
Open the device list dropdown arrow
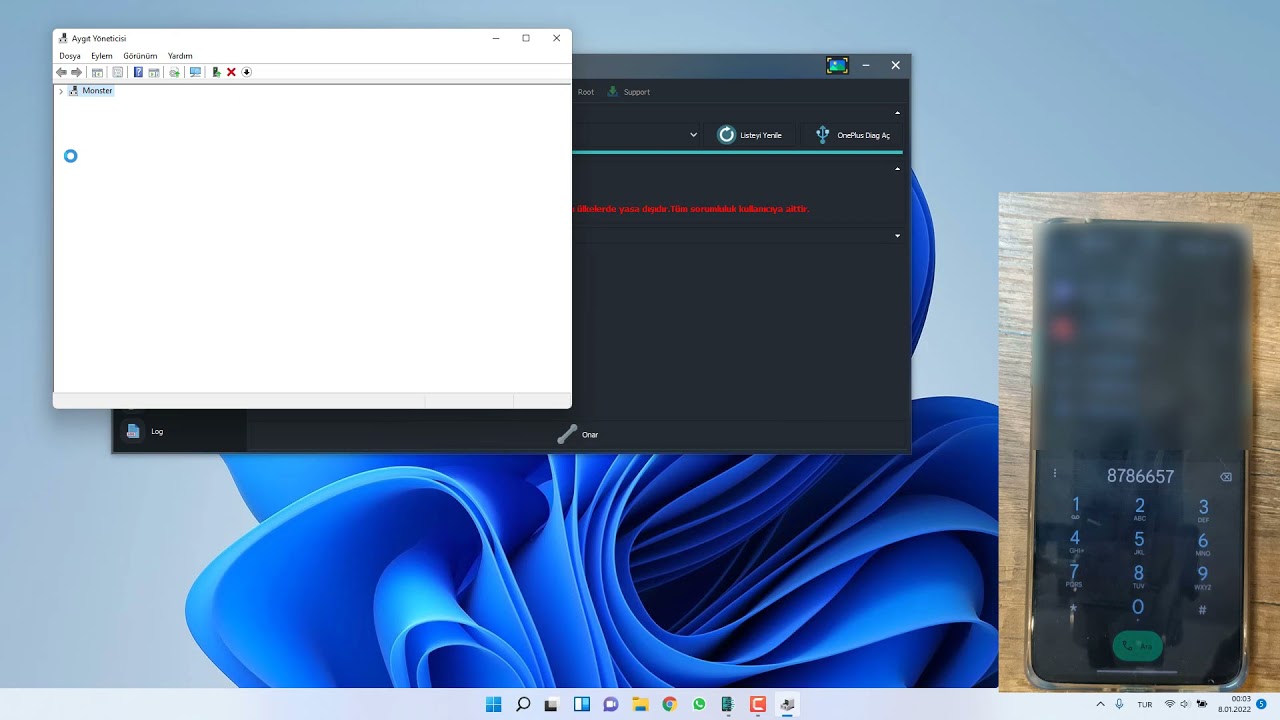point(693,135)
